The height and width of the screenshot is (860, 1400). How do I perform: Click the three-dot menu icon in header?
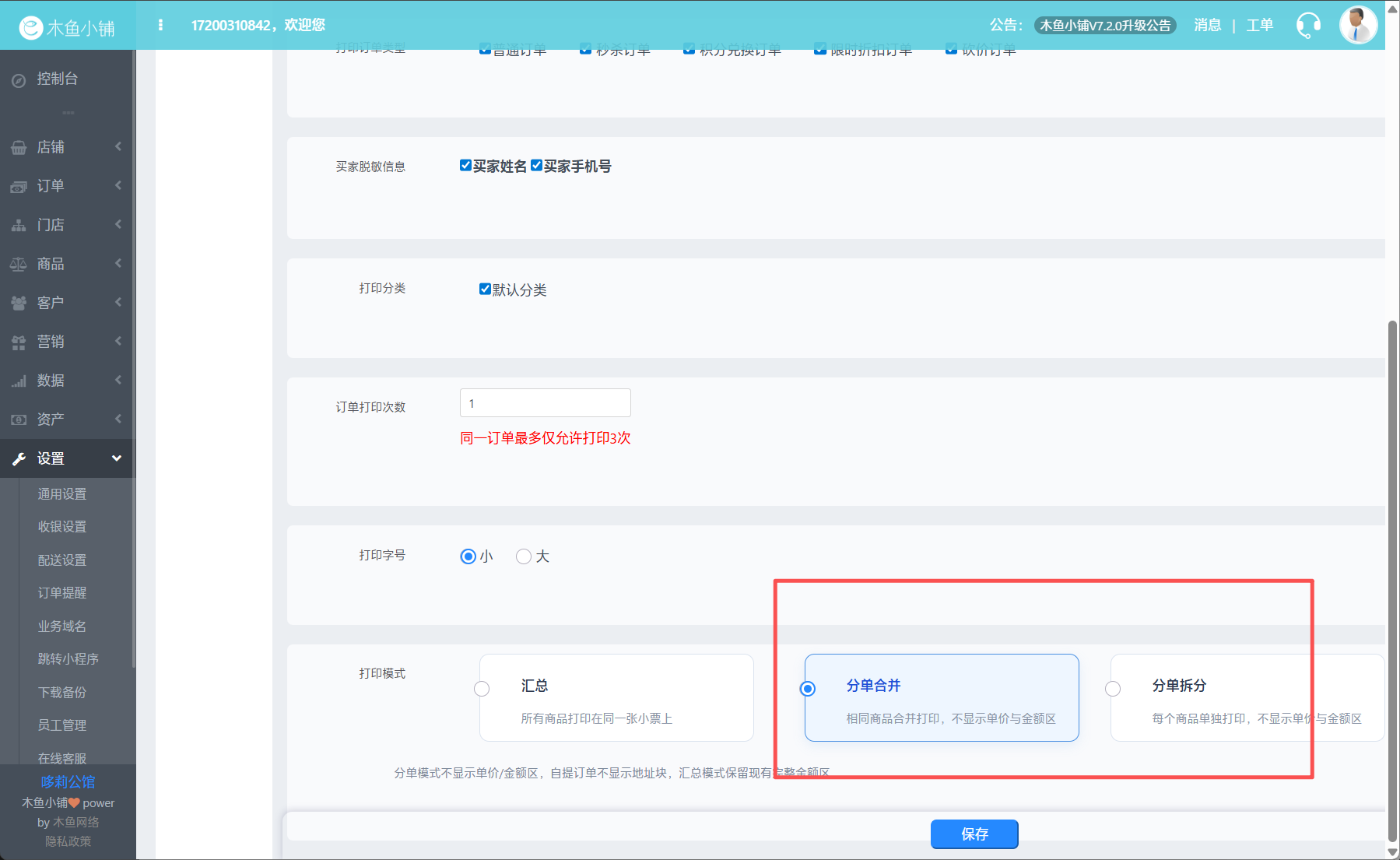[x=160, y=25]
